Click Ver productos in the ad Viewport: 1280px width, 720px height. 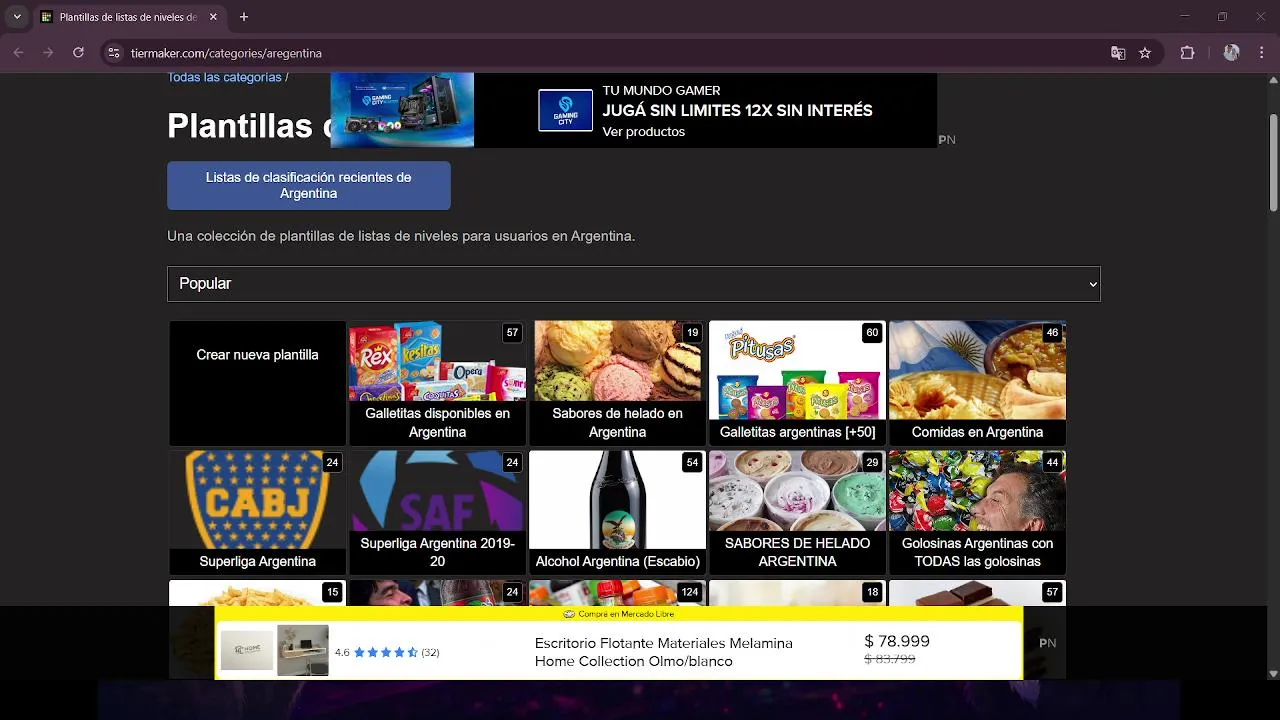pyautogui.click(x=643, y=132)
